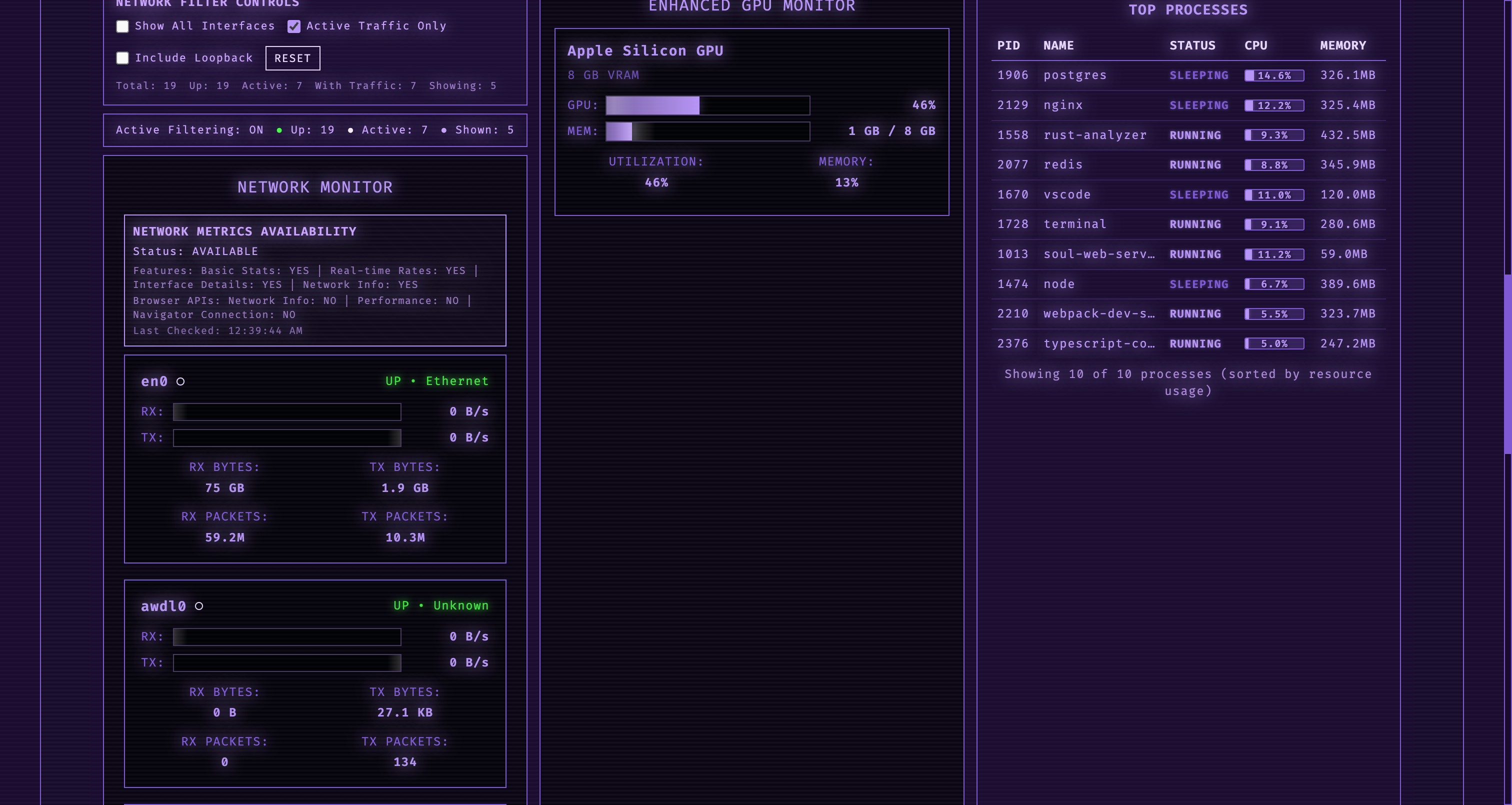Click the STATUS column header

tap(1191, 46)
